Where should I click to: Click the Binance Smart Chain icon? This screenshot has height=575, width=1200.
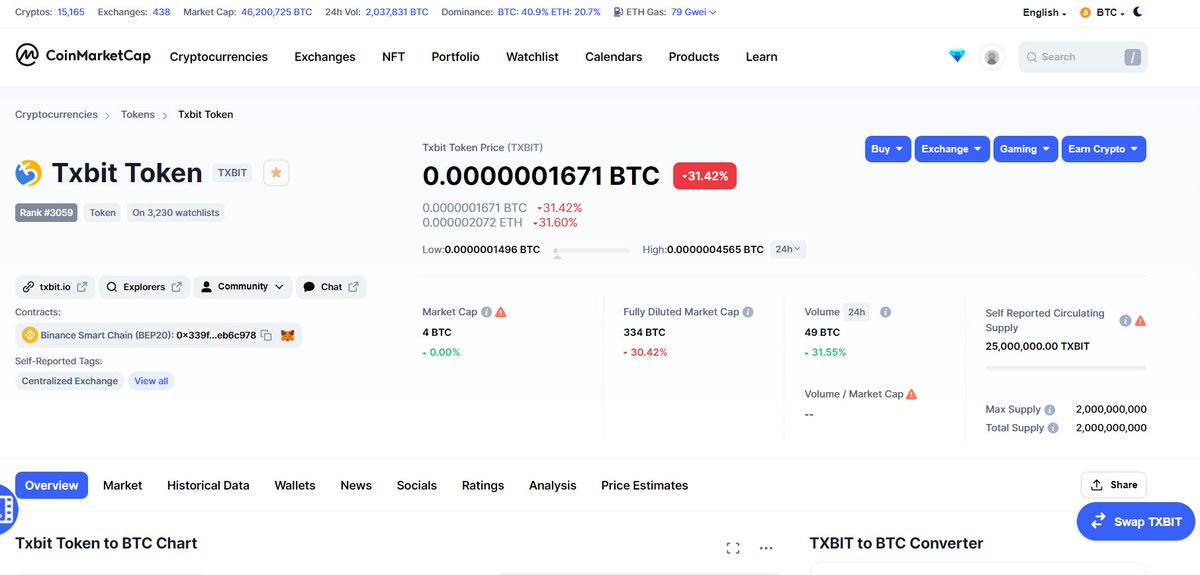(x=30, y=336)
